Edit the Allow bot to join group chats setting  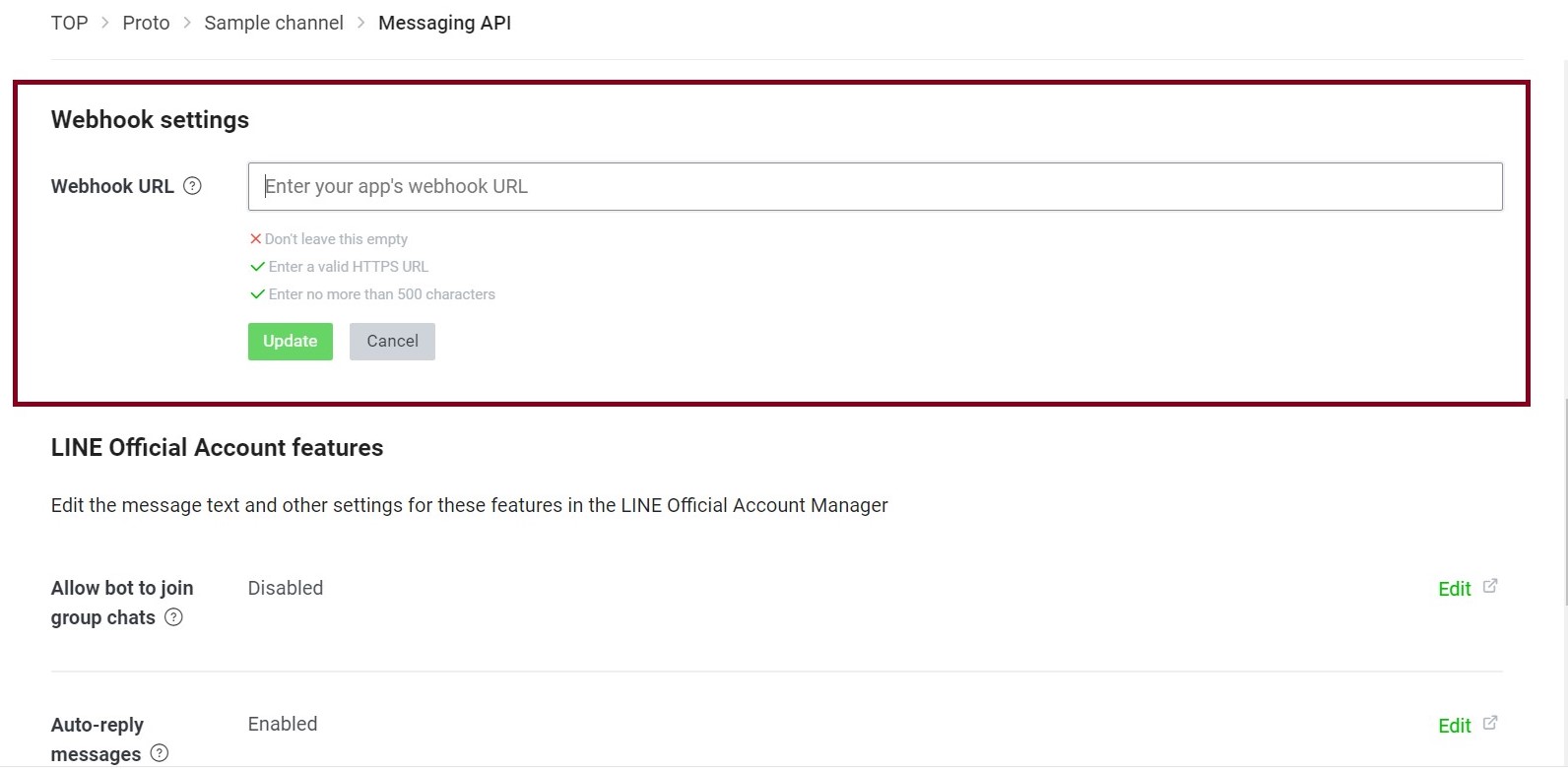(1454, 589)
